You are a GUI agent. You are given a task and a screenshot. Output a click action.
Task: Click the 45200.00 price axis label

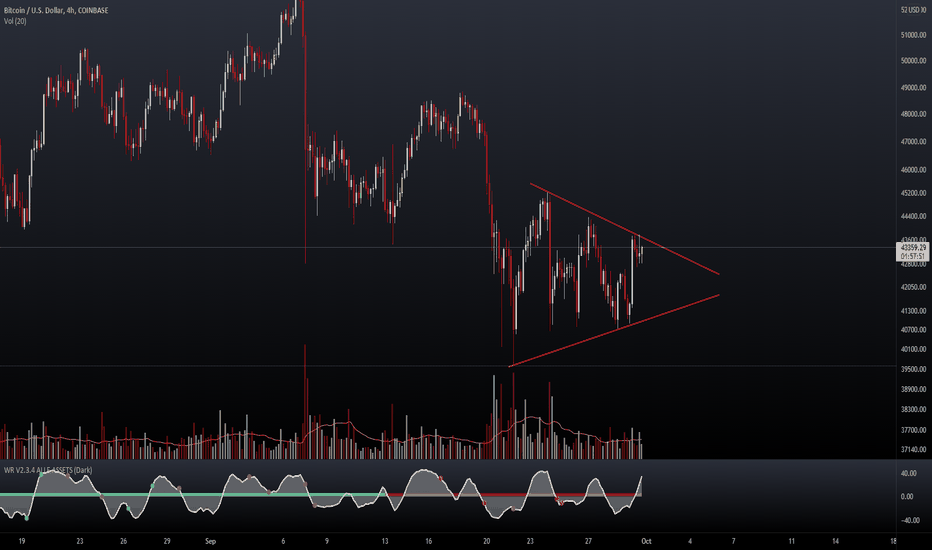(913, 193)
